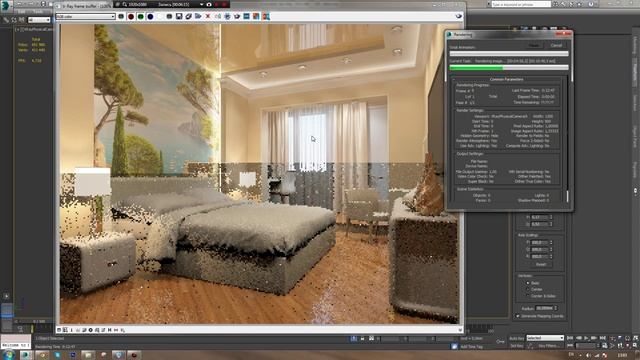
Task: Save the rendered image using the floppy icon
Action: coord(179,16)
